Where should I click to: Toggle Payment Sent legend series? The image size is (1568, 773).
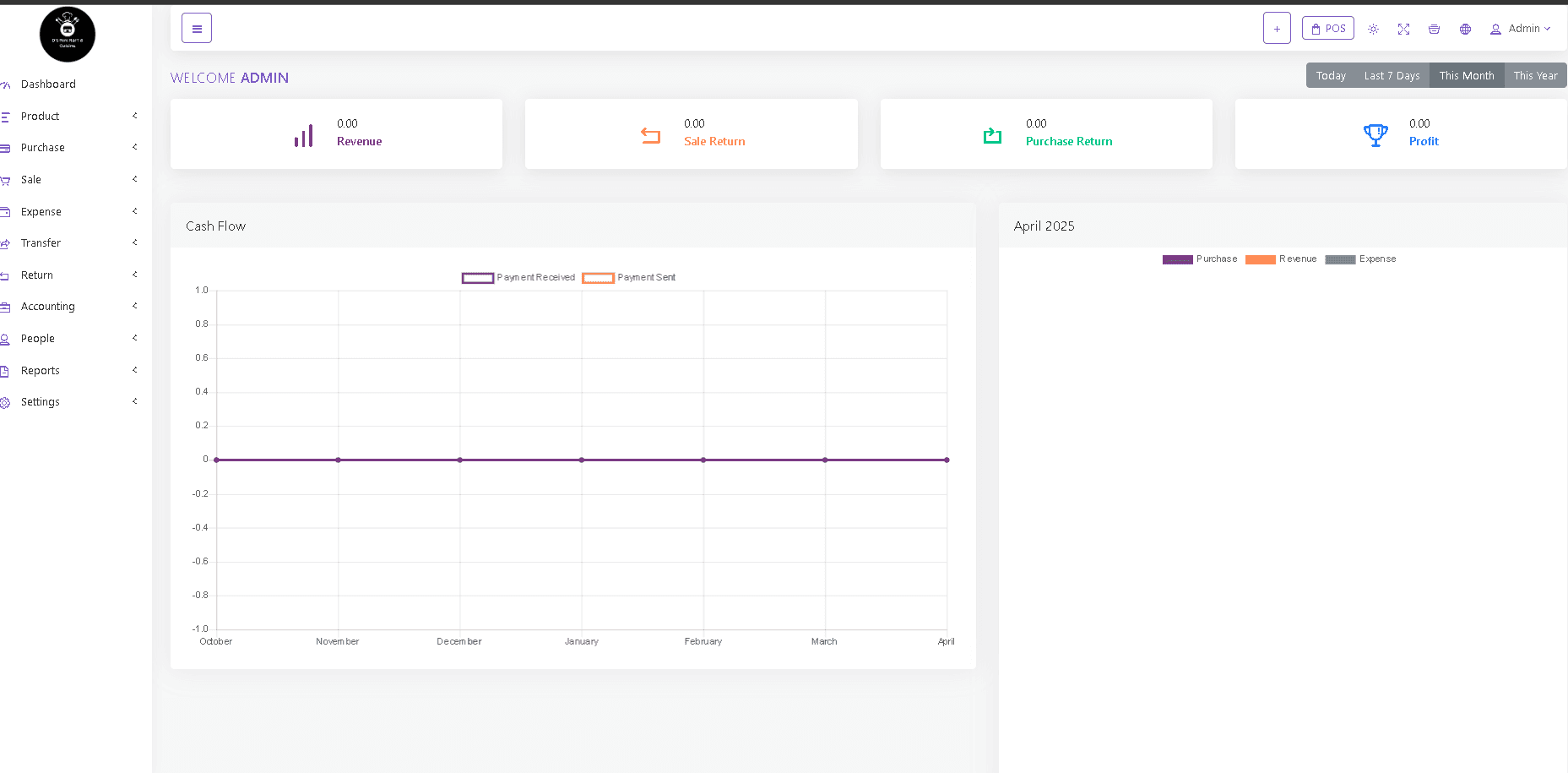629,277
